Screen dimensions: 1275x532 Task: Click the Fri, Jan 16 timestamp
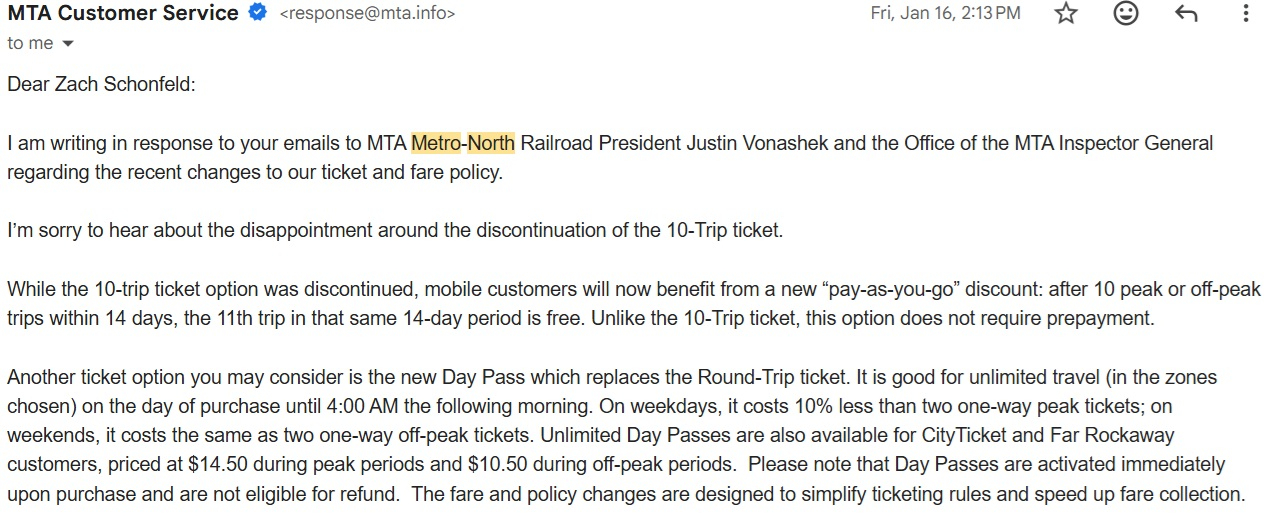[945, 14]
